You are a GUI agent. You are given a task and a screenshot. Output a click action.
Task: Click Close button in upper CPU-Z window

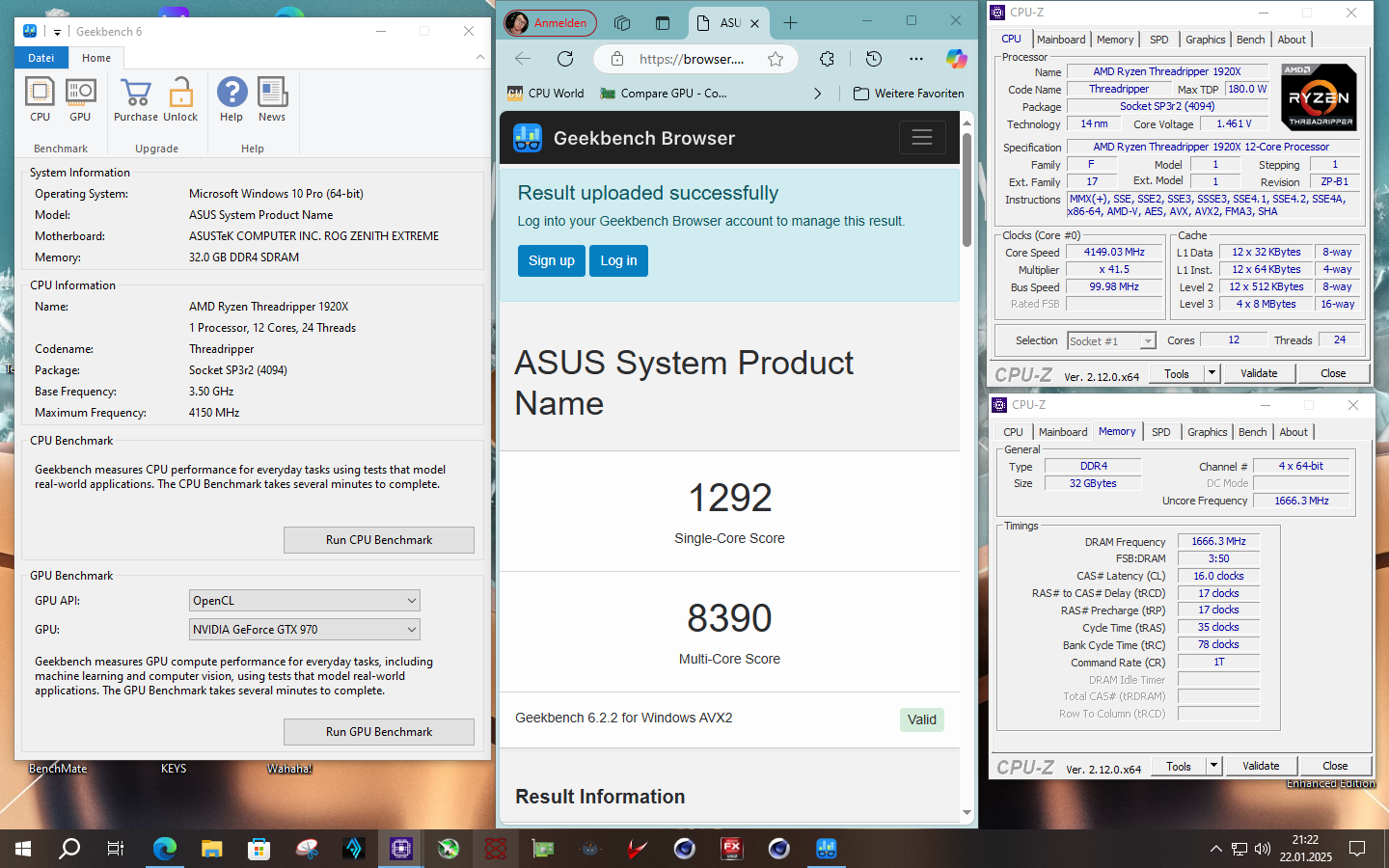coord(1333,373)
